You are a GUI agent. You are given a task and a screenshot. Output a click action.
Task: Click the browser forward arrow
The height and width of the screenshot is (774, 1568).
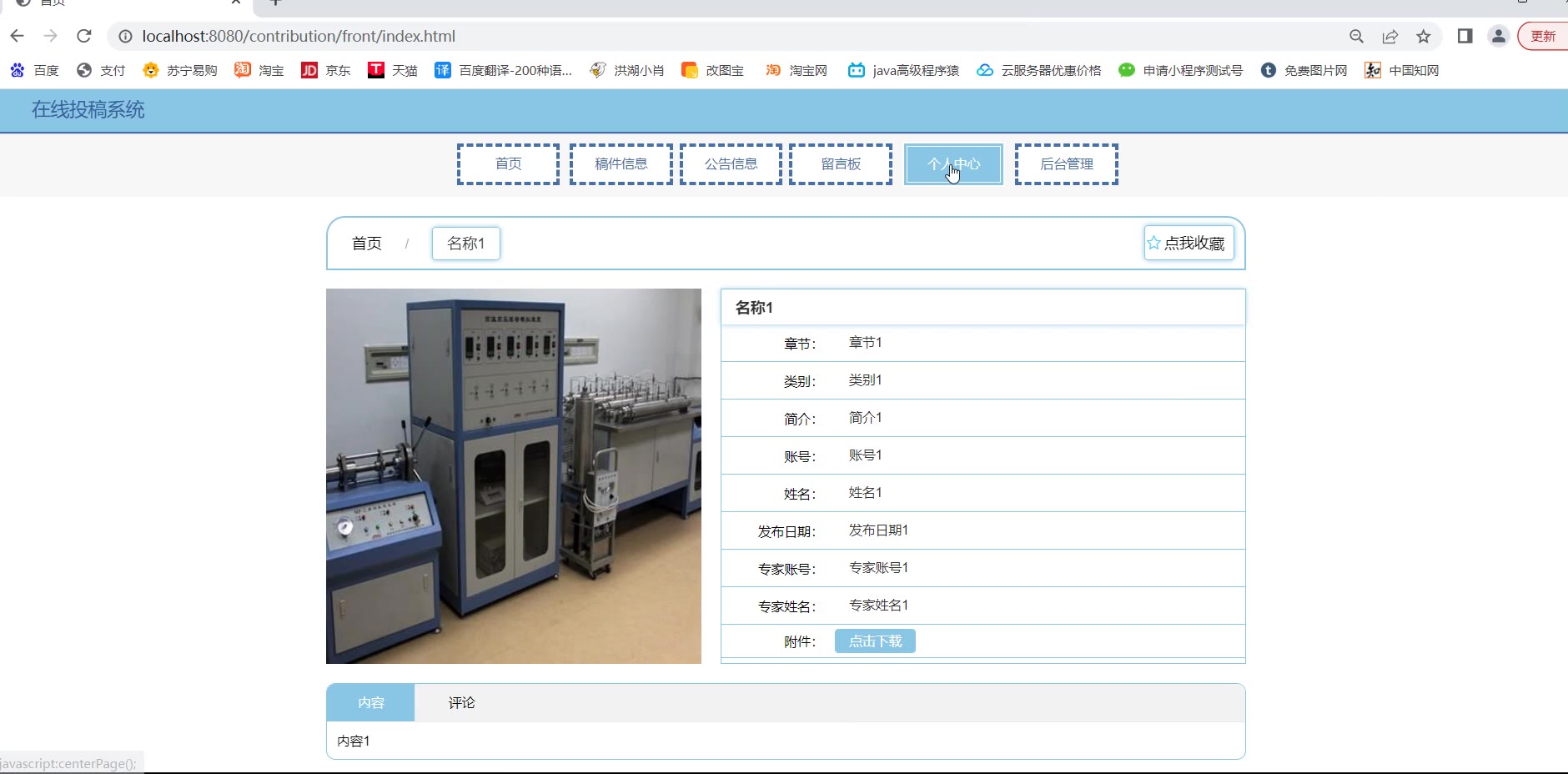point(51,36)
